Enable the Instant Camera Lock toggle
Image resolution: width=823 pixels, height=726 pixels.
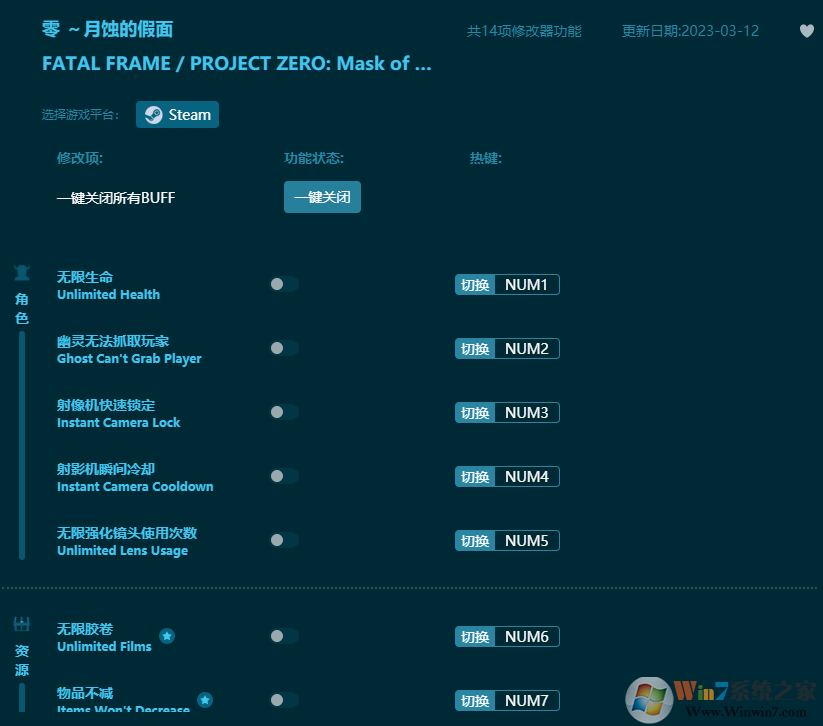[283, 412]
